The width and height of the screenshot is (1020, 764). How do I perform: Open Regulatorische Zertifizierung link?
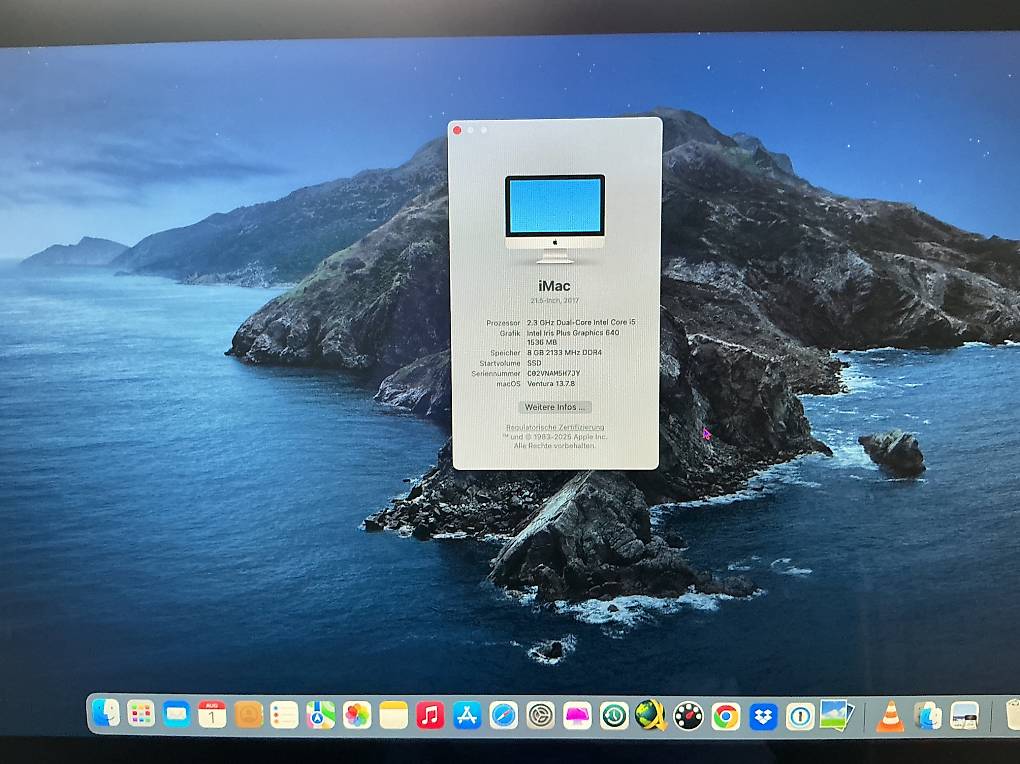click(x=555, y=428)
